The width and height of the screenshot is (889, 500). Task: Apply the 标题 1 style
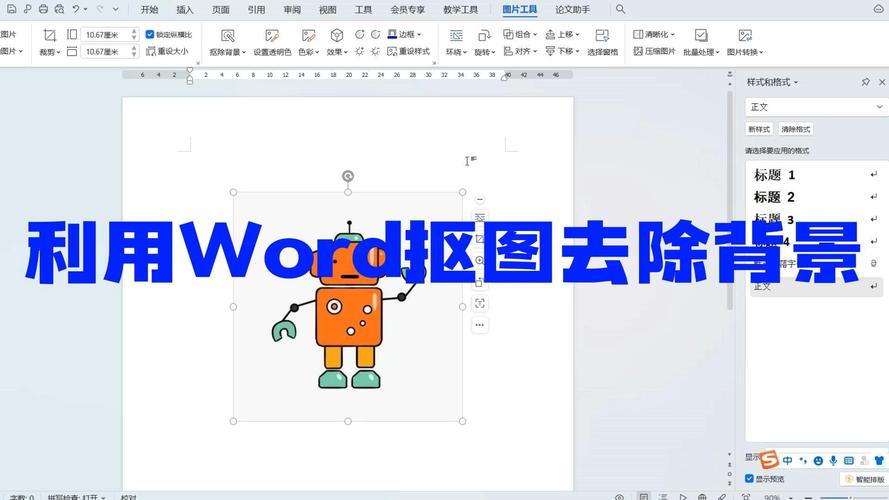pyautogui.click(x=816, y=175)
